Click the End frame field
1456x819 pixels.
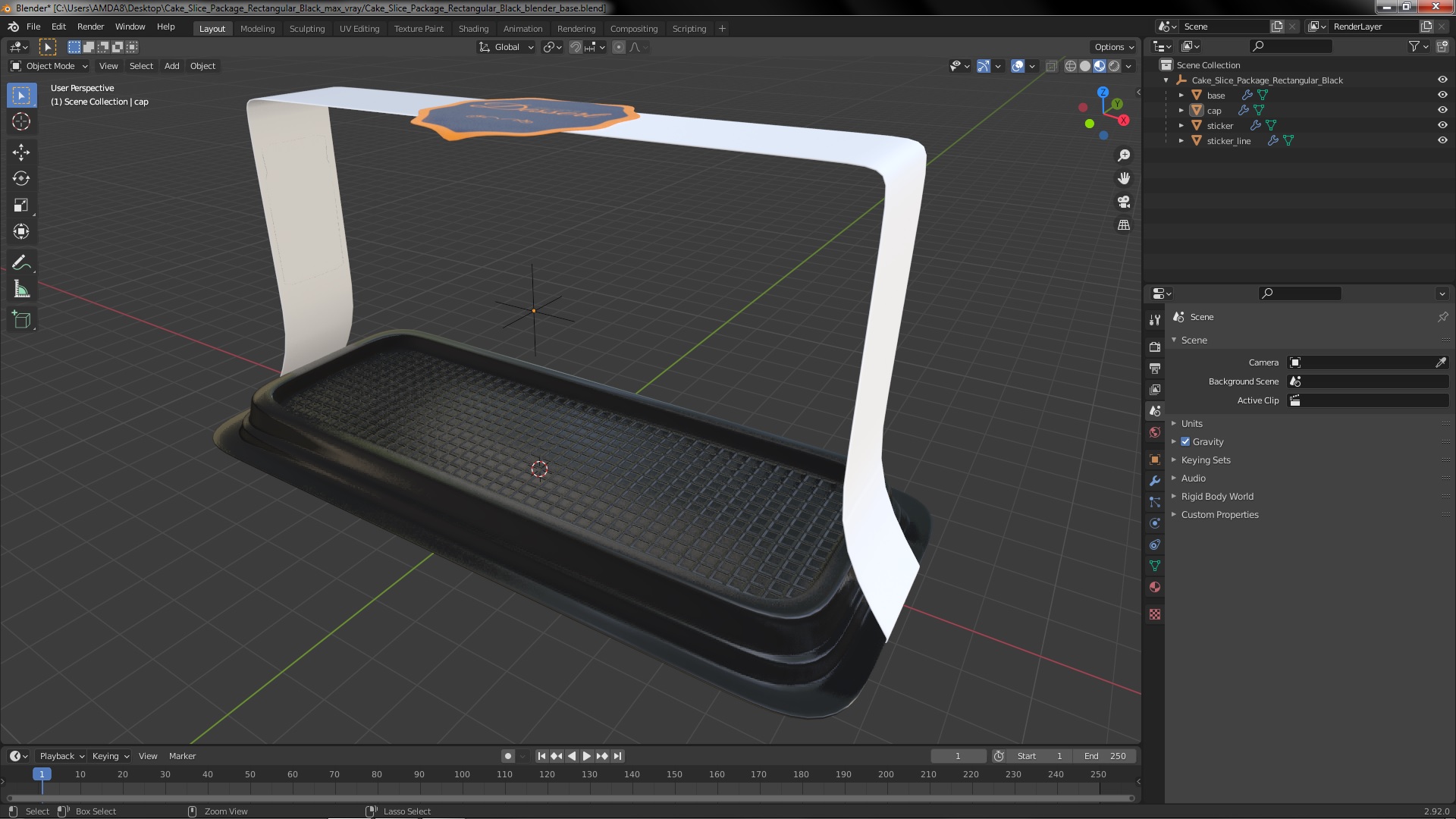(1106, 756)
